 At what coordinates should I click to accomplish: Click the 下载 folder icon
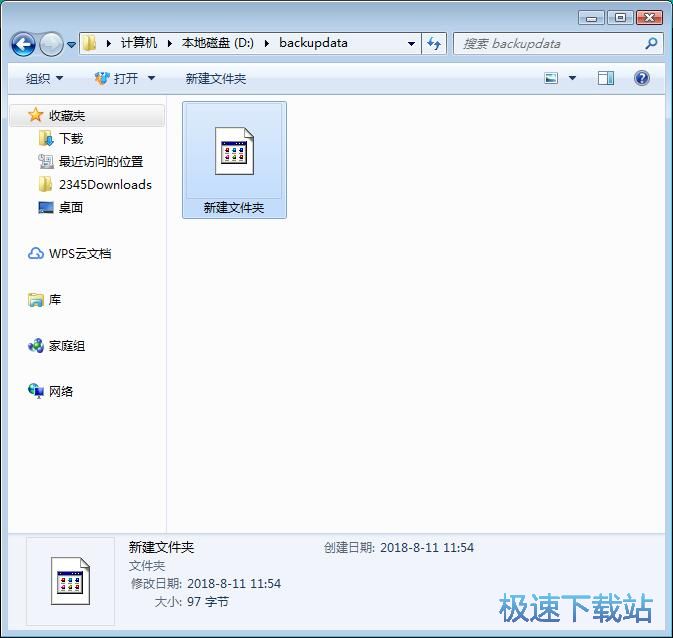(45, 138)
